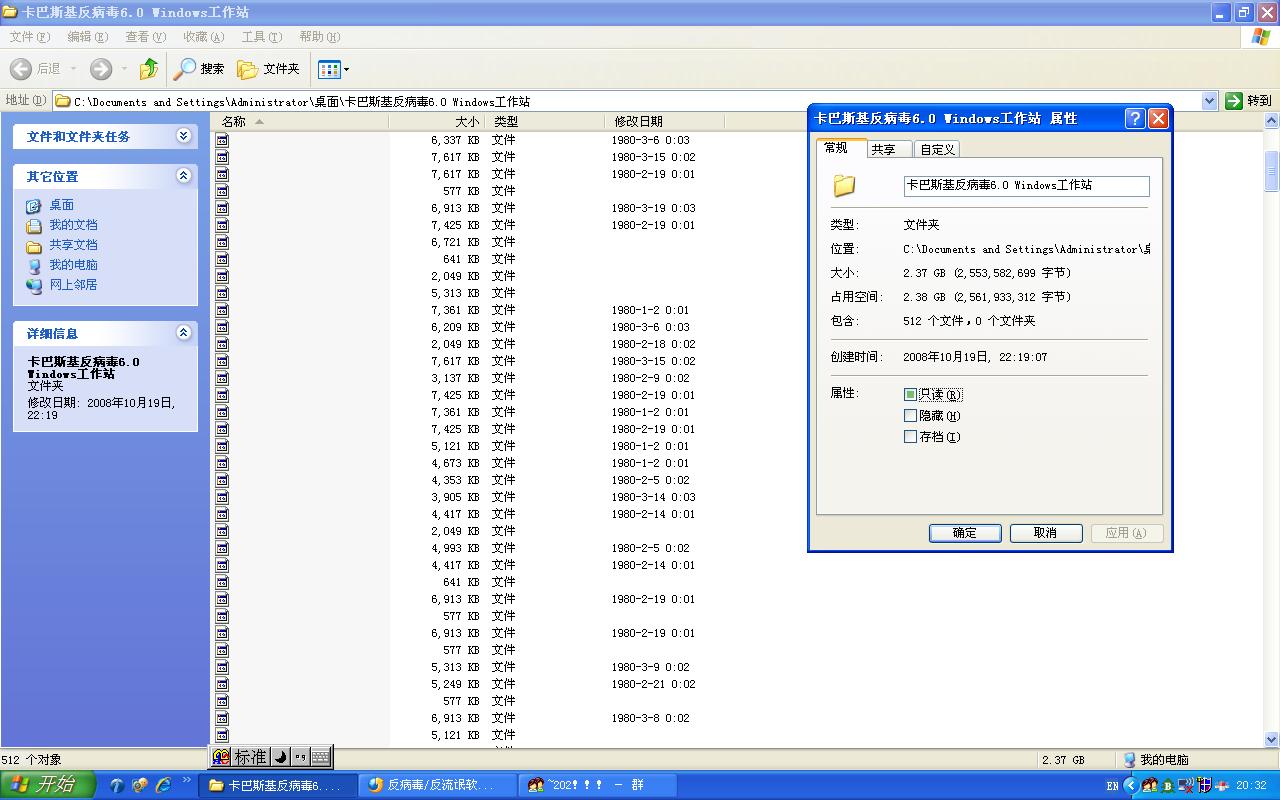1280x800 pixels.
Task: Click the green tree B tray icon
Action: 1167,785
